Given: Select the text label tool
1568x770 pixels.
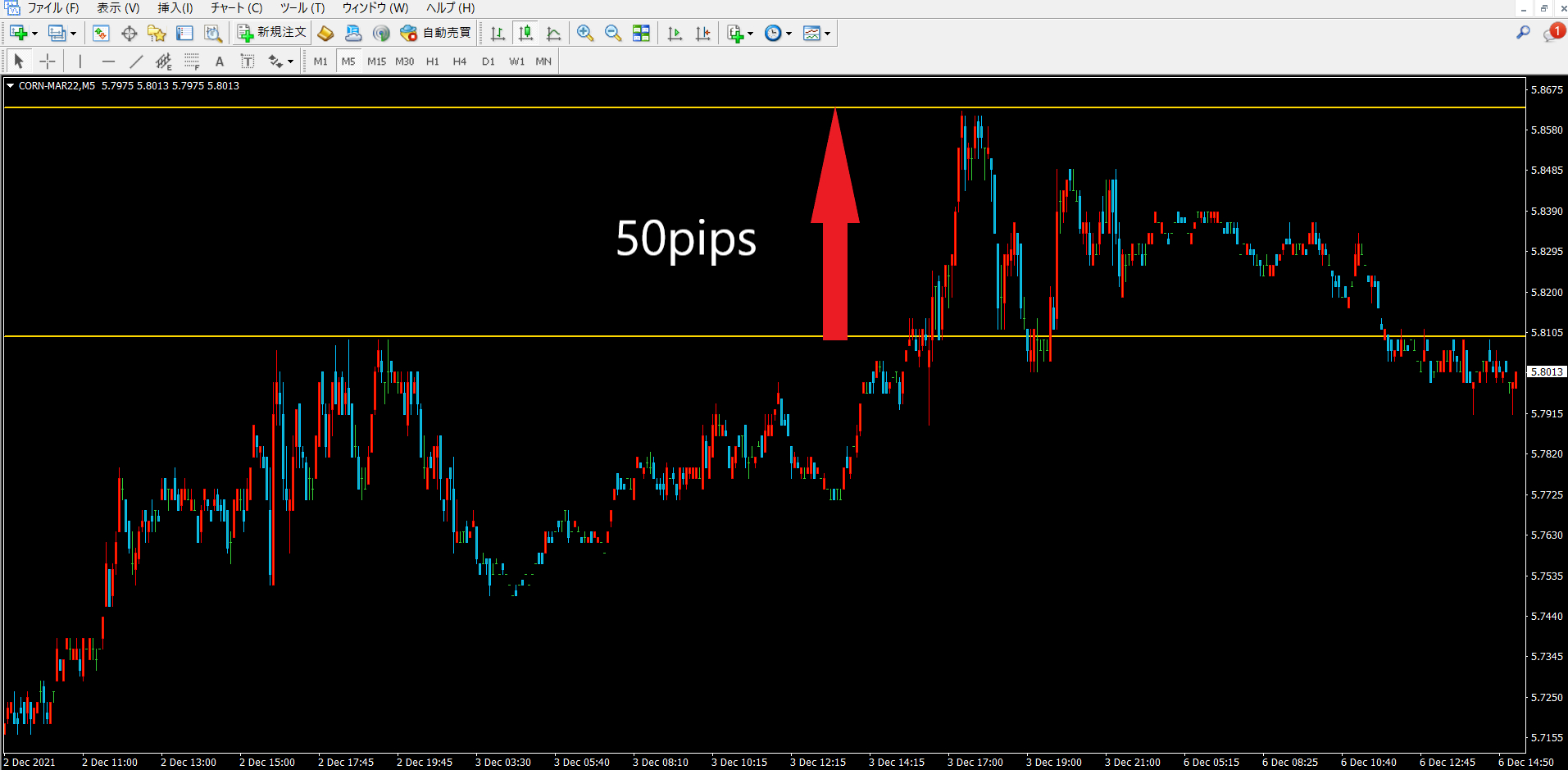Looking at the screenshot, I should click(x=247, y=61).
